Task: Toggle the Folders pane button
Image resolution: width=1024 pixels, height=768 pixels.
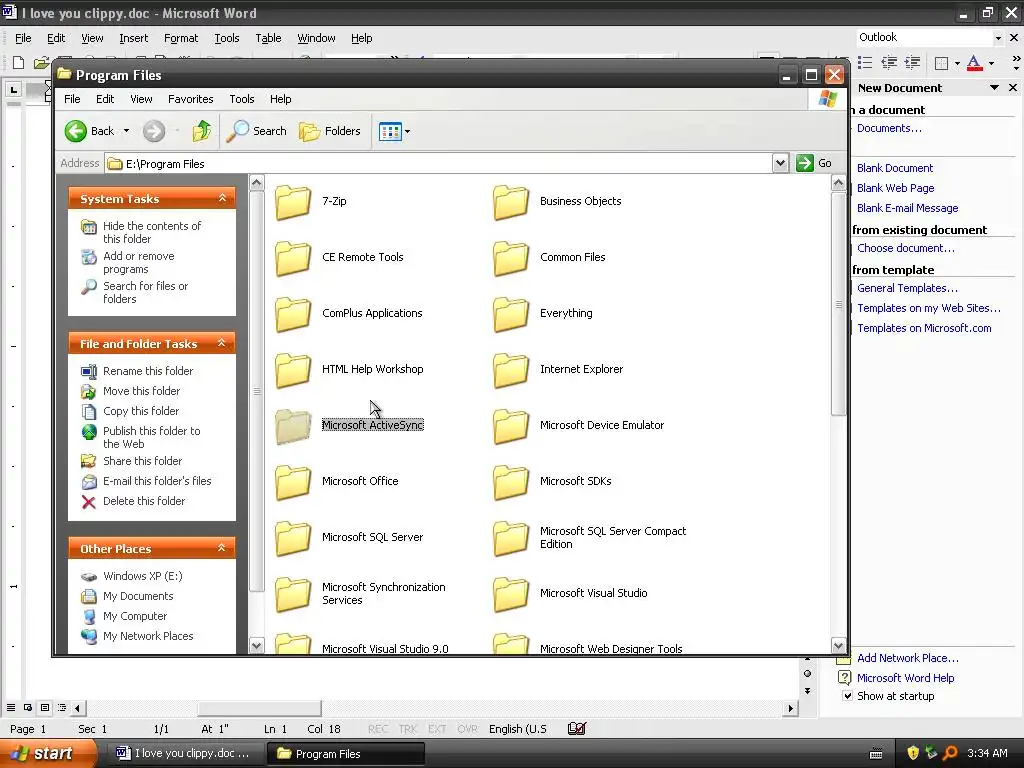Action: pos(330,131)
